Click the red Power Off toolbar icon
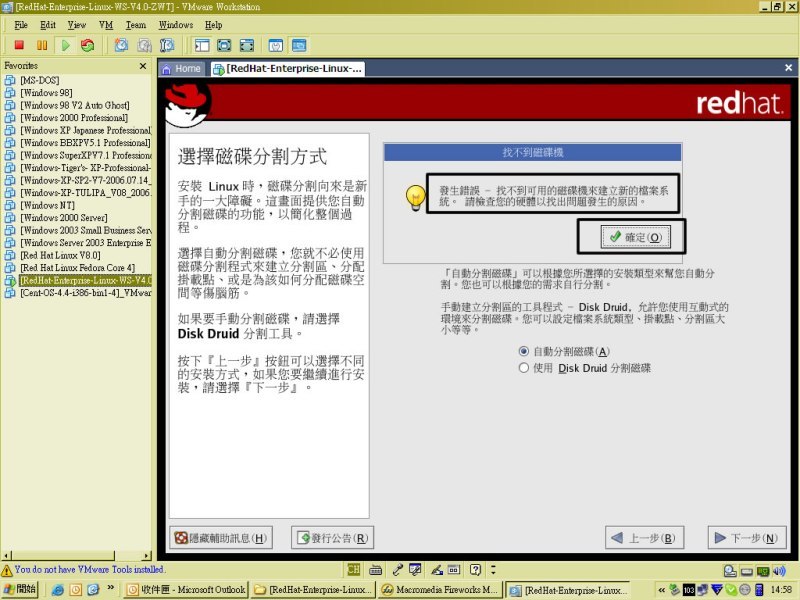 [x=19, y=45]
